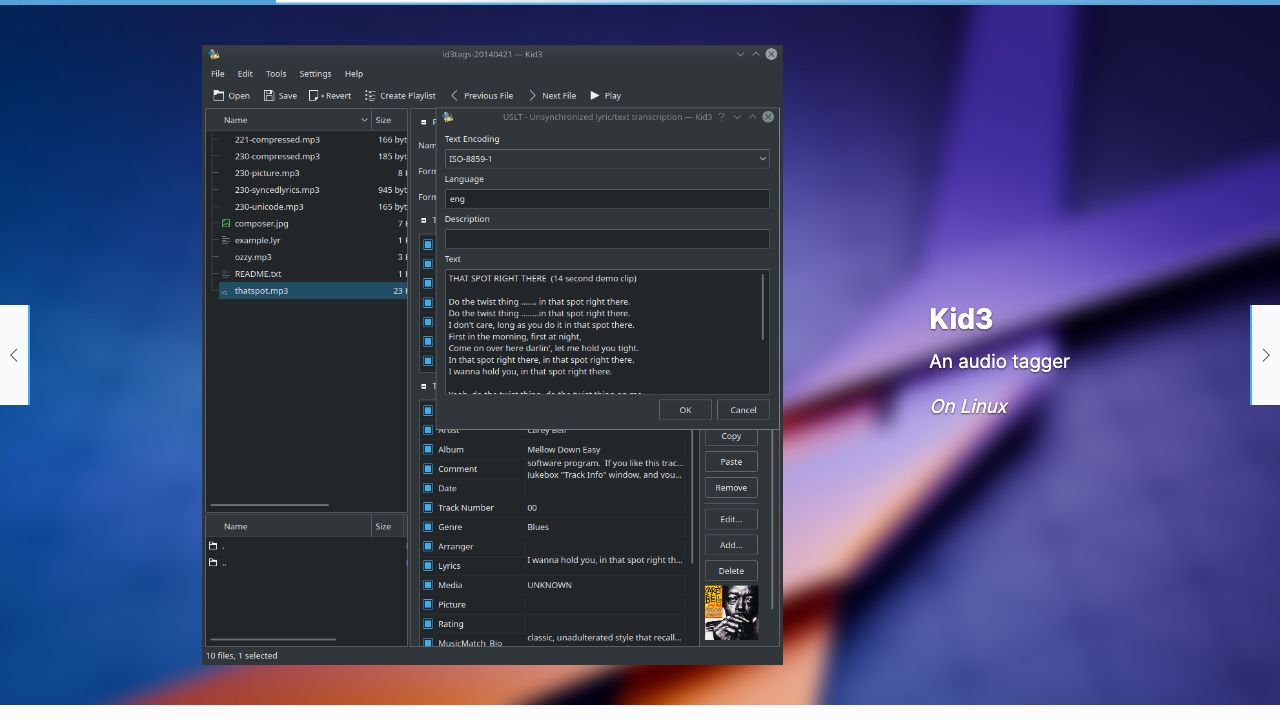Click the sort chevron in file list Name header

364,120
